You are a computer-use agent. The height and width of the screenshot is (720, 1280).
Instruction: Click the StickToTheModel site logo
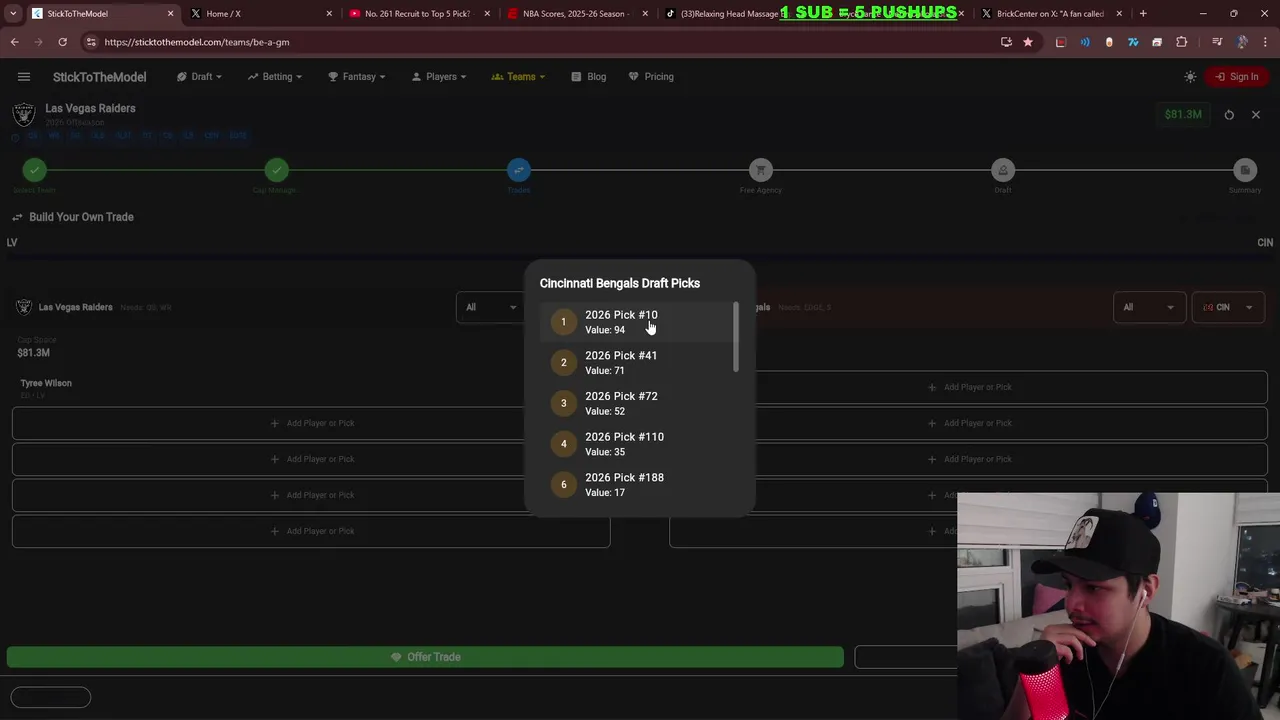coord(99,77)
